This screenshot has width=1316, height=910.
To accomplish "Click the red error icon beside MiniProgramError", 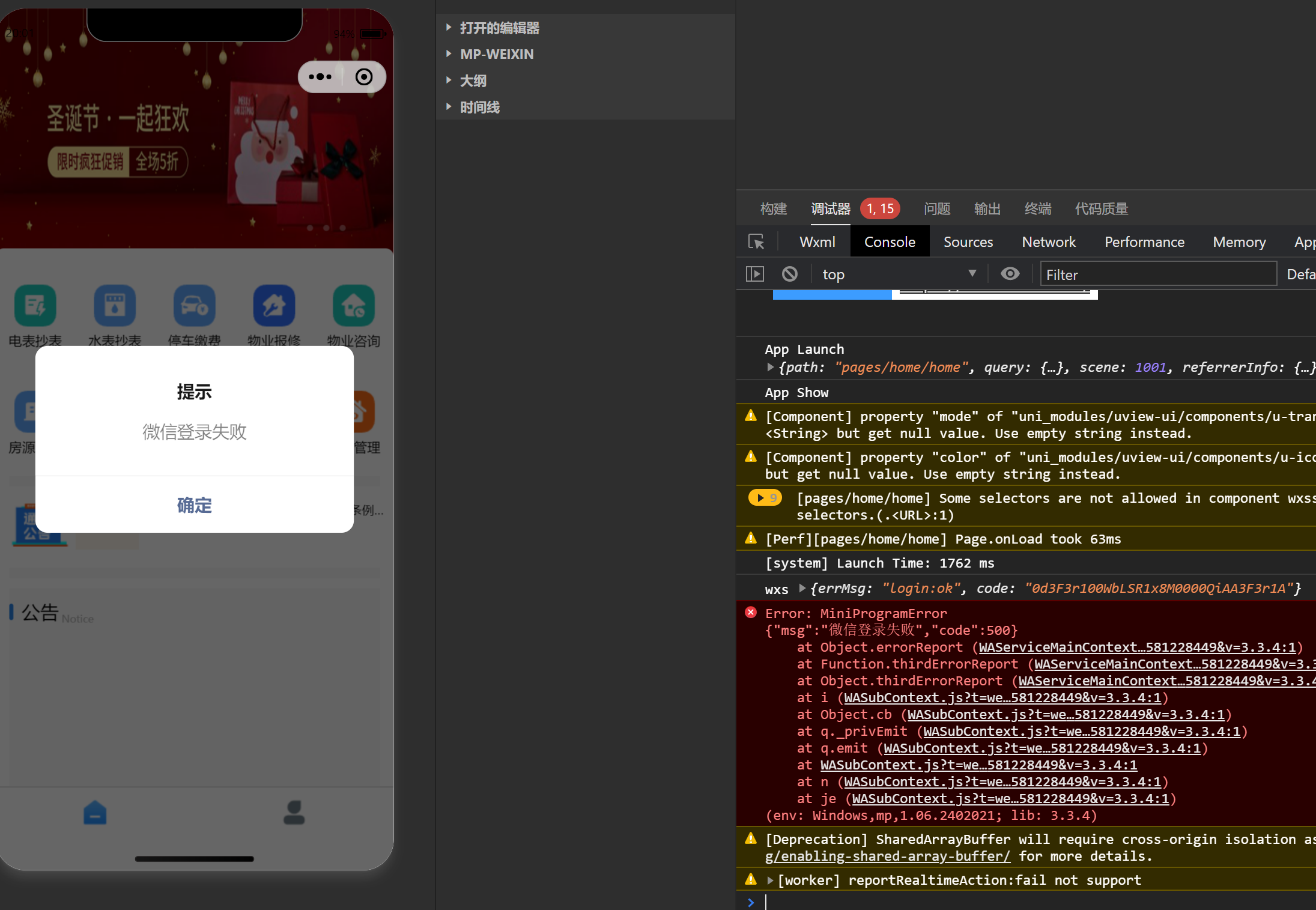I will point(751,613).
